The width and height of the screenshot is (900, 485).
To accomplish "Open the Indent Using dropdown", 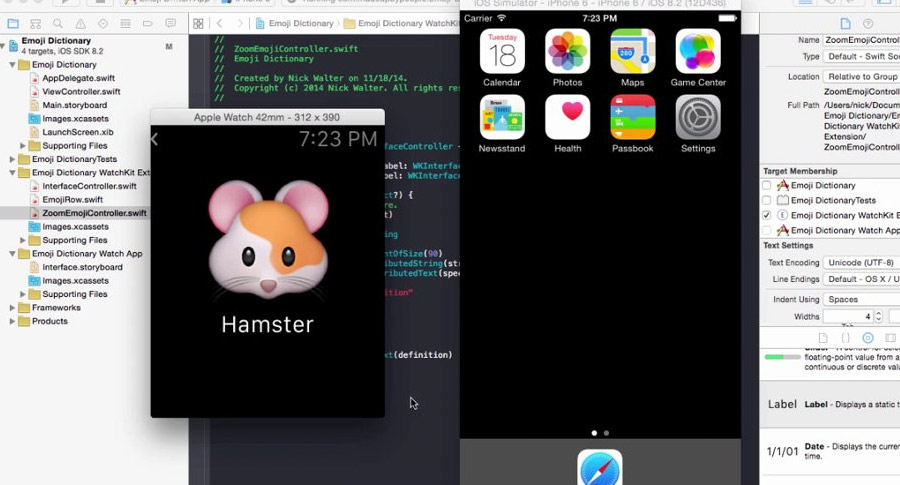I will click(x=861, y=299).
